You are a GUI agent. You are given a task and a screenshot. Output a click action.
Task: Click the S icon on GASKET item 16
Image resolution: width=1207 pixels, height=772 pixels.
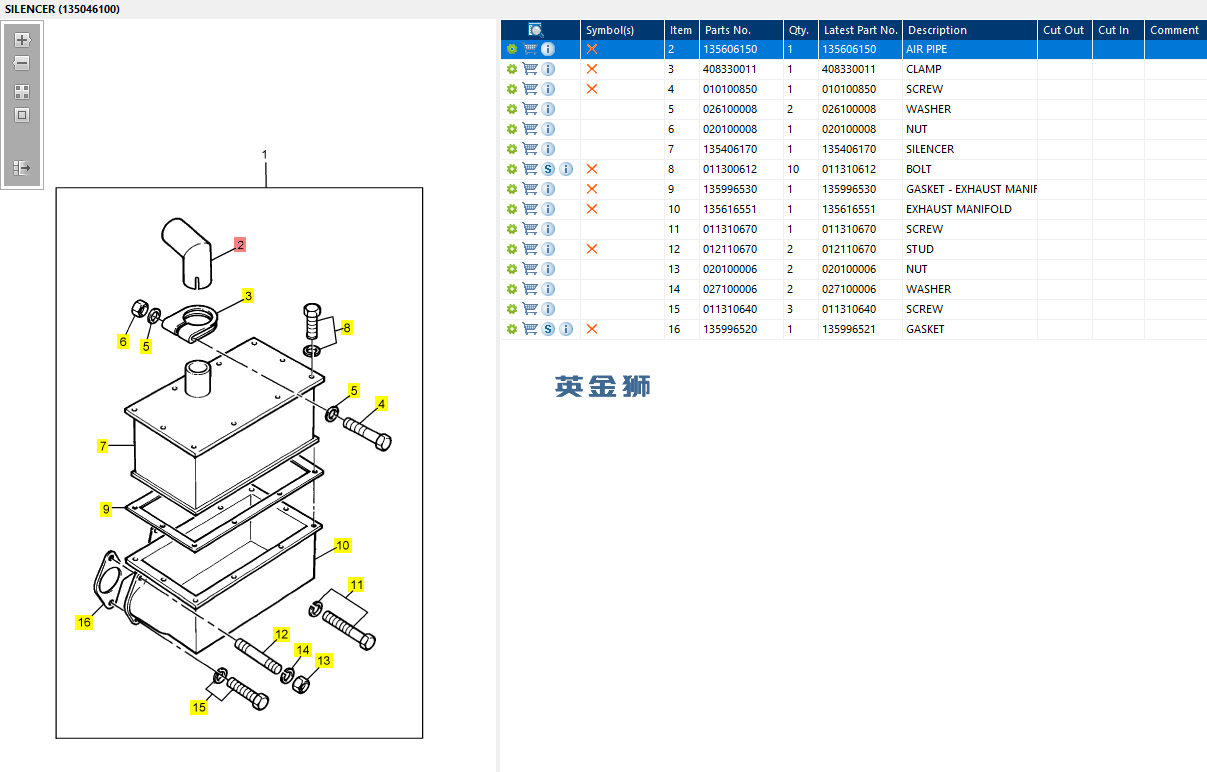(x=548, y=329)
